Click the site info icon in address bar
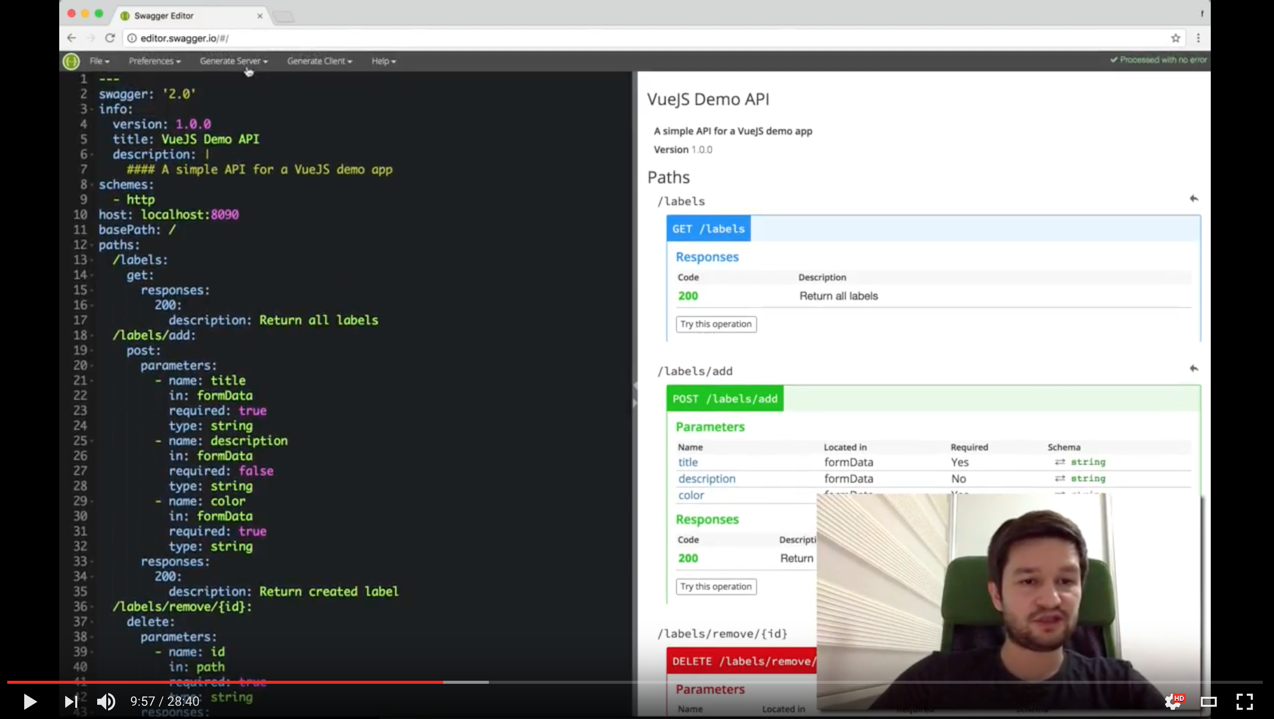This screenshot has width=1274, height=719. pos(132,38)
